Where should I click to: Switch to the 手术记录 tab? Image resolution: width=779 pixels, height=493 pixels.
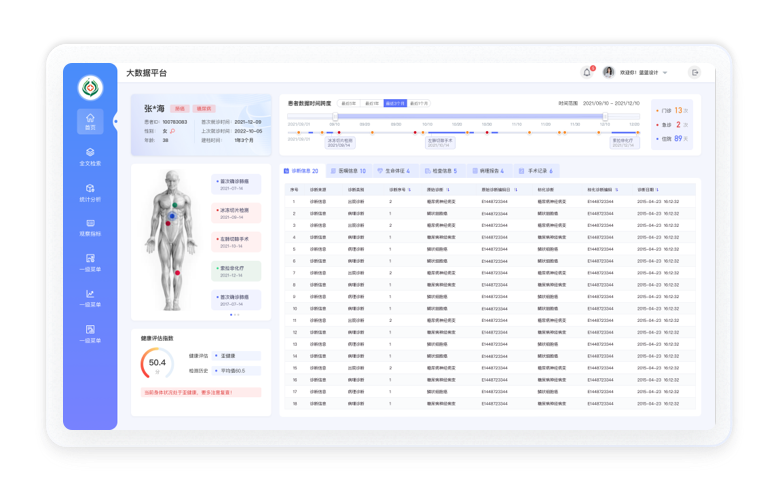(538, 171)
